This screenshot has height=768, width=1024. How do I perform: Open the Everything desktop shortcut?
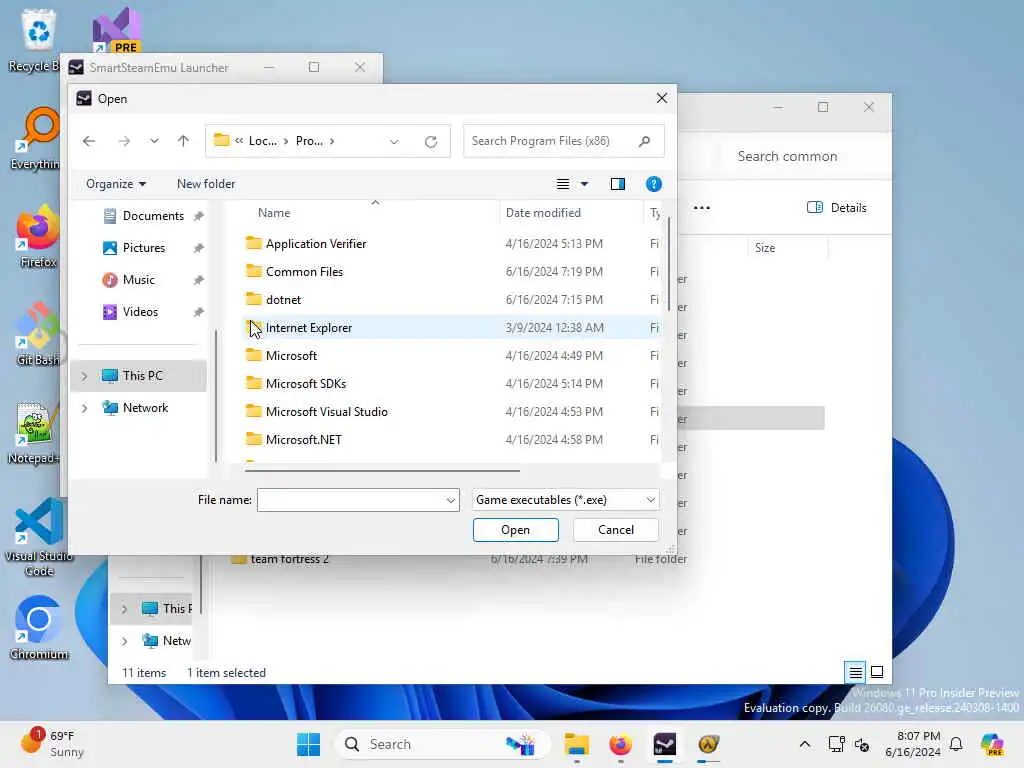click(x=39, y=138)
